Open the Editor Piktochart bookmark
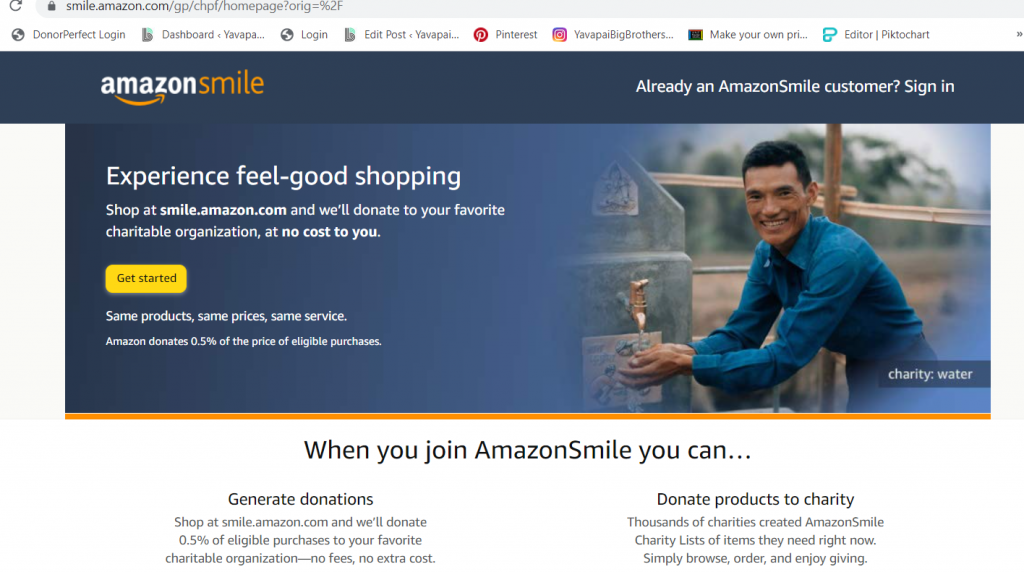1024x572 pixels. [875, 35]
